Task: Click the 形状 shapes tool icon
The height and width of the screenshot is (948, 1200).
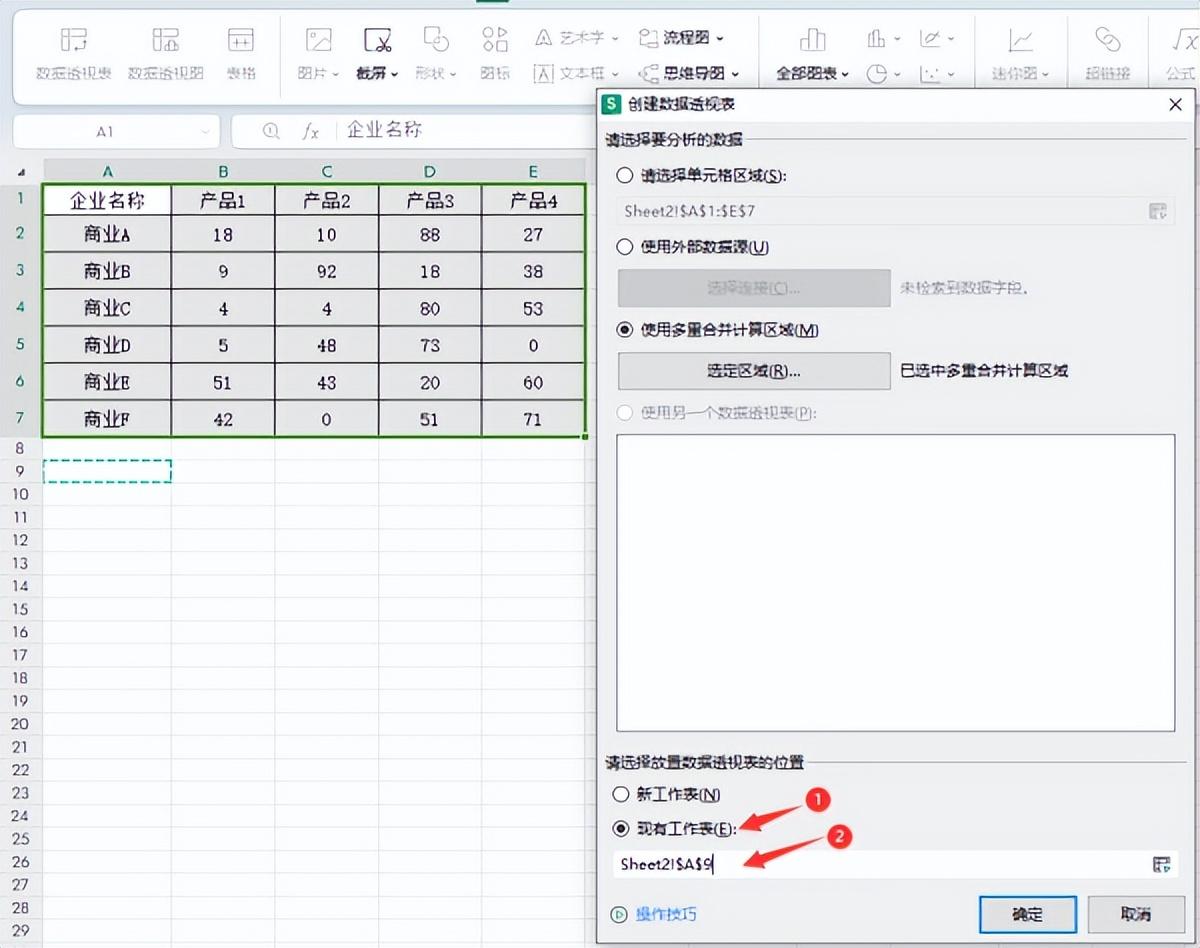Action: (x=436, y=40)
